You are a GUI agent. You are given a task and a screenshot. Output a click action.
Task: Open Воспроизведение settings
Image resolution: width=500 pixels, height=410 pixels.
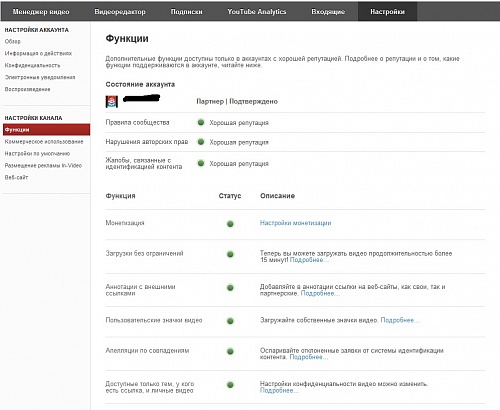tap(27, 89)
